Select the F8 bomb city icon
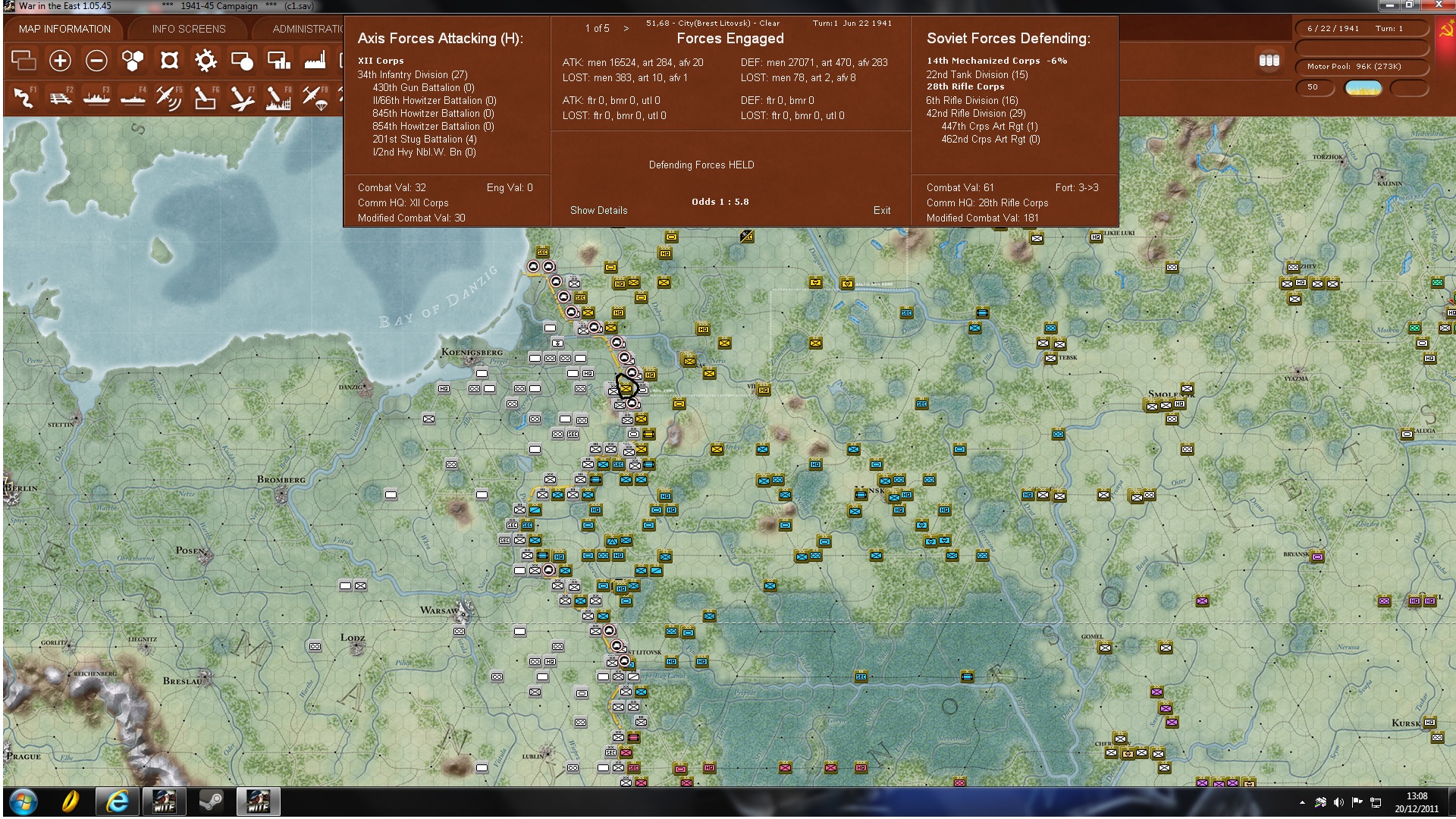The image size is (1456, 819). click(278, 98)
